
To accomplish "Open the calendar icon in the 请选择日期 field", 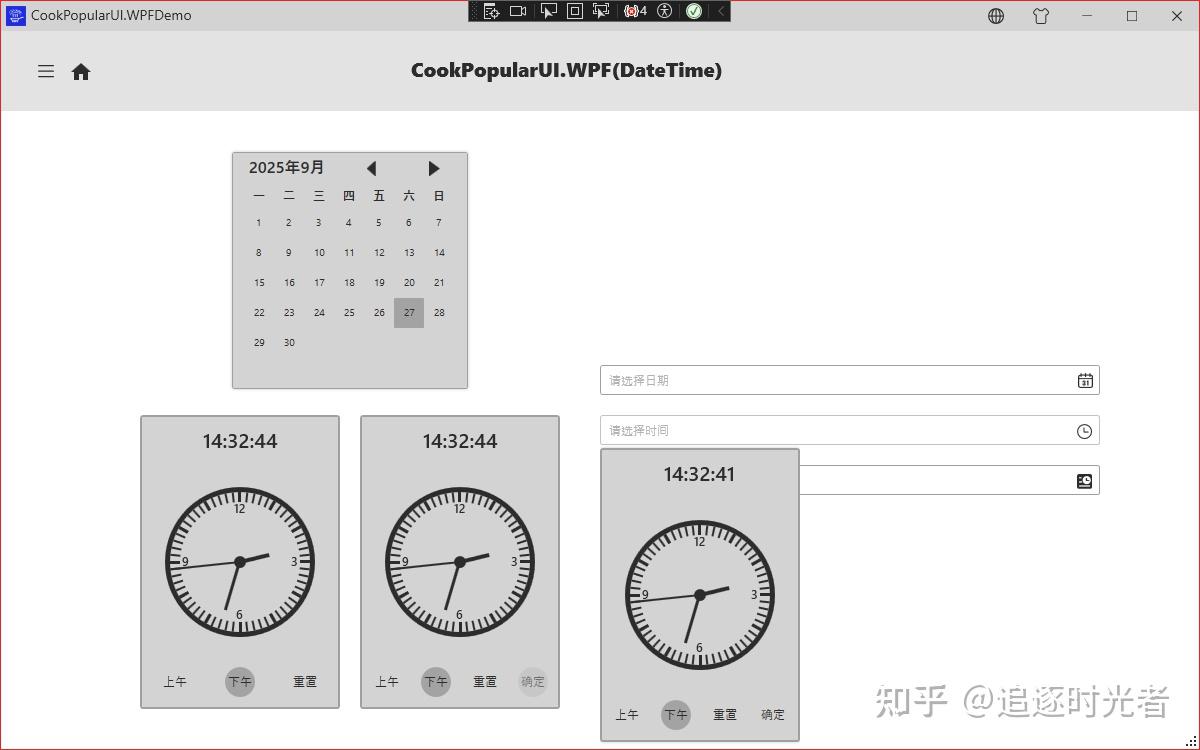I will click(x=1083, y=380).
